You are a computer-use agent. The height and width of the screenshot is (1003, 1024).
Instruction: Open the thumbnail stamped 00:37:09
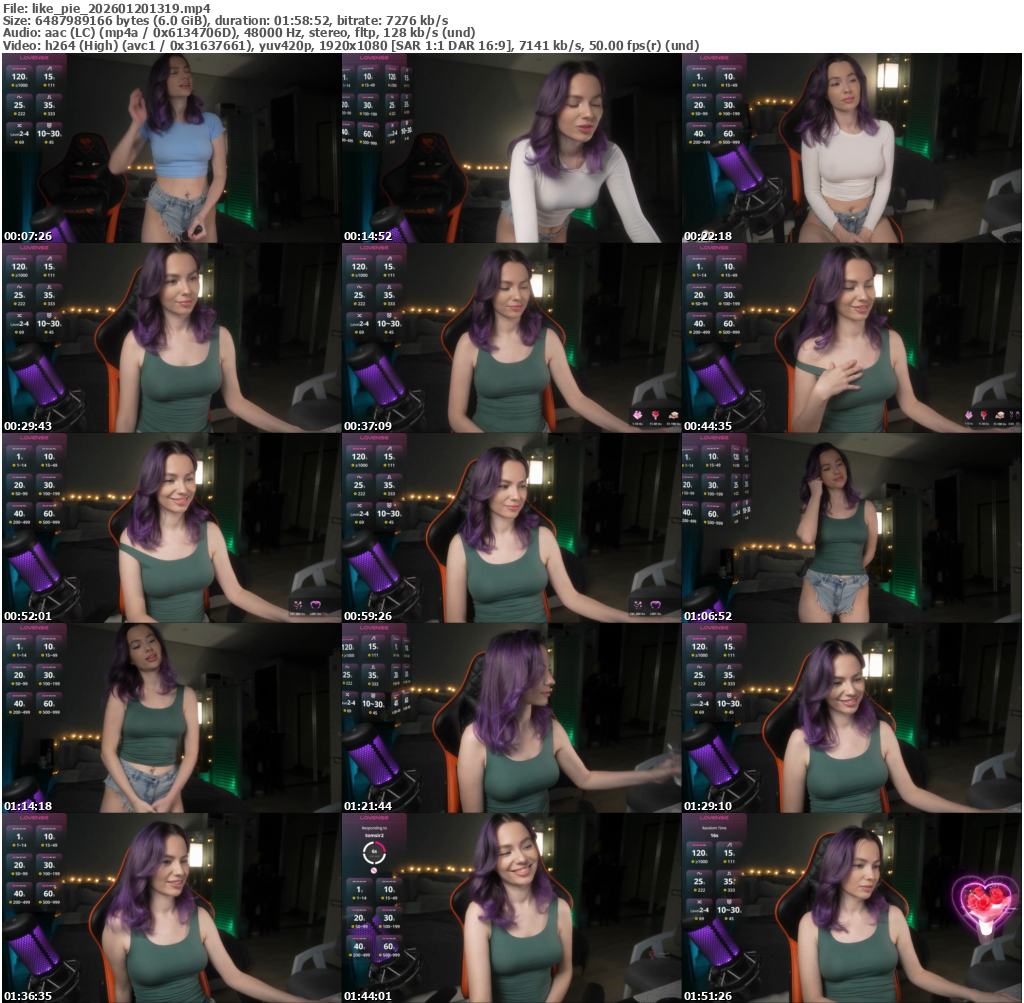[511, 338]
